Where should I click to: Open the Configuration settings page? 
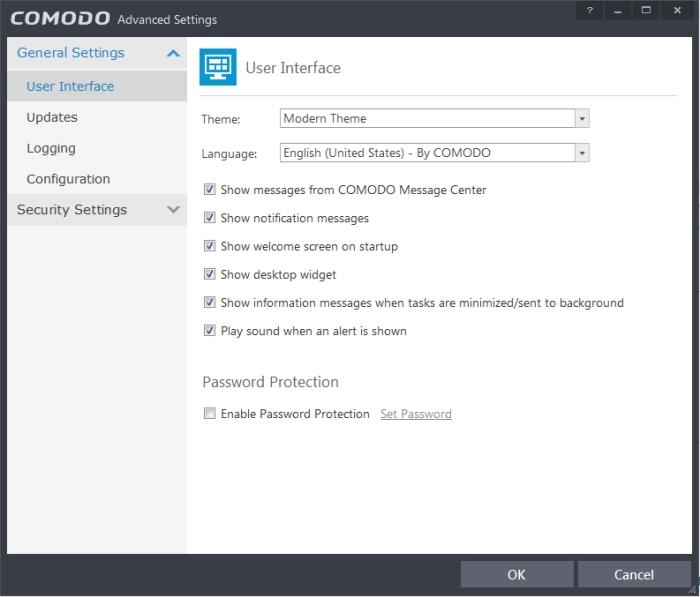(97, 179)
